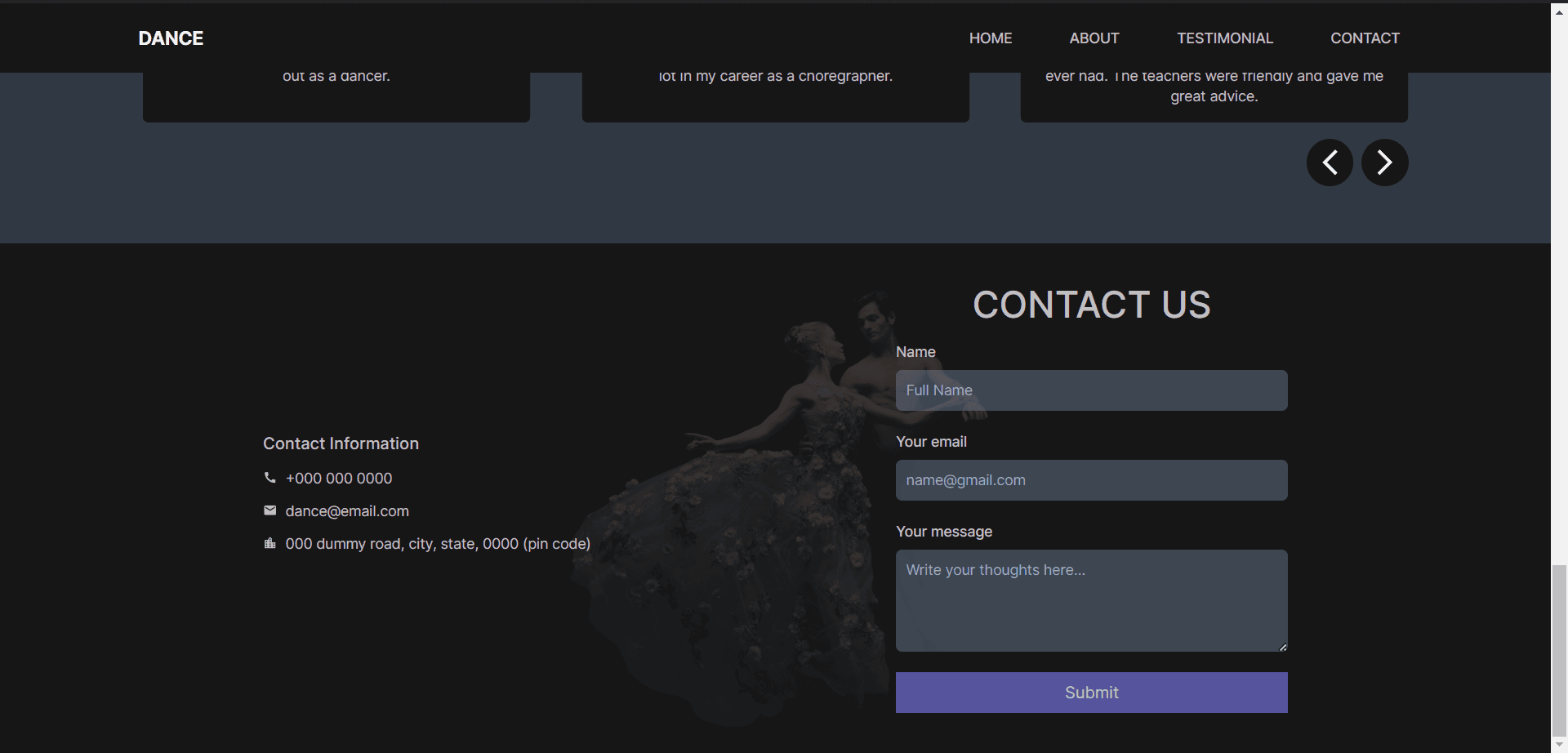The height and width of the screenshot is (753, 1568).
Task: Click the envelope icon beside dance@email.com
Action: 270,510
